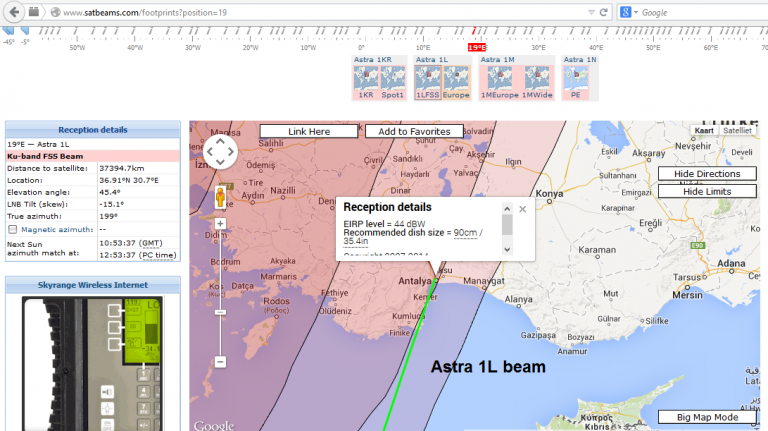Close the Reception details popup
768x431 pixels.
(522, 209)
